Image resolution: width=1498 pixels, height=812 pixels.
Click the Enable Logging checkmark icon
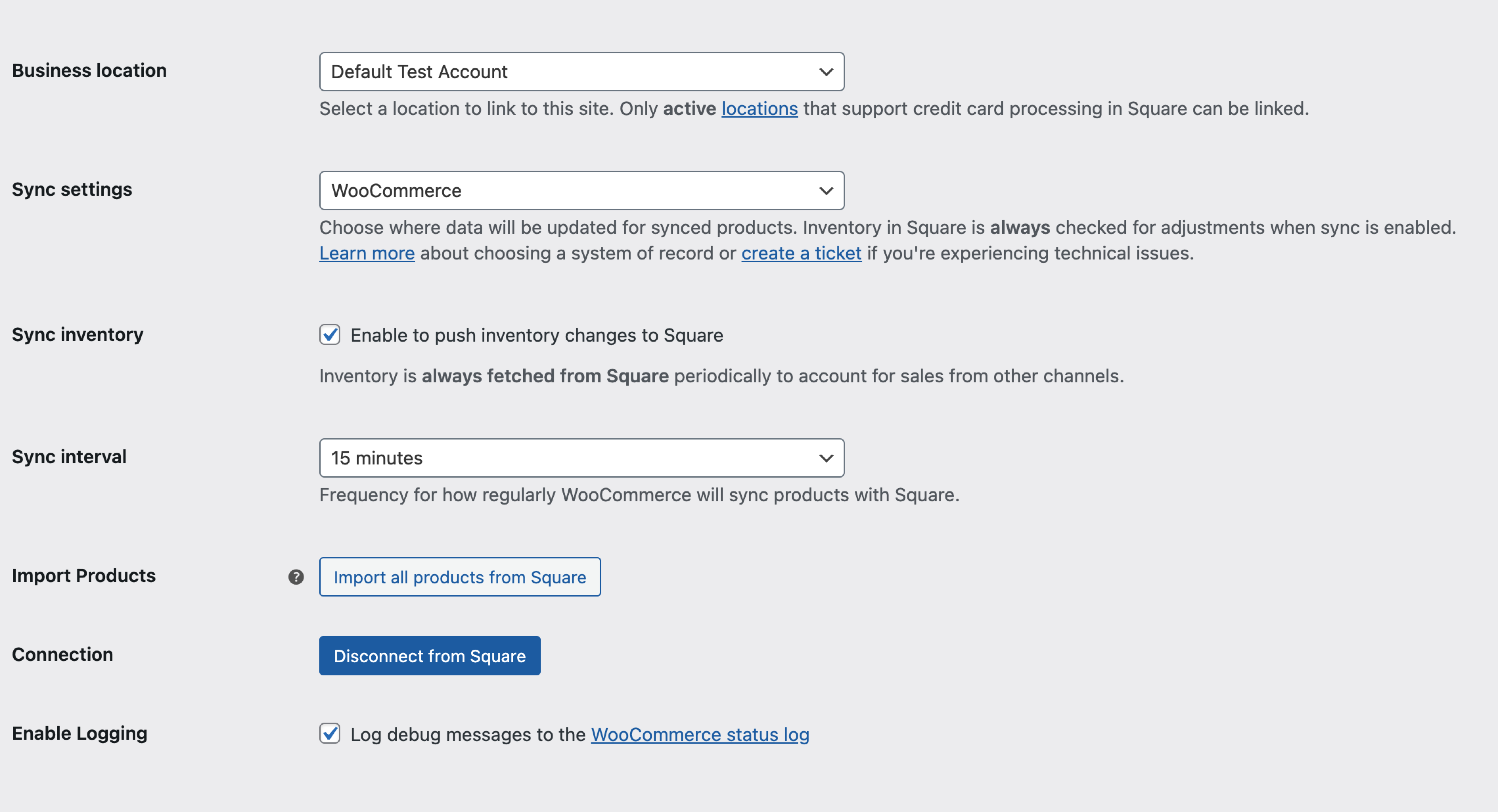[x=330, y=734]
